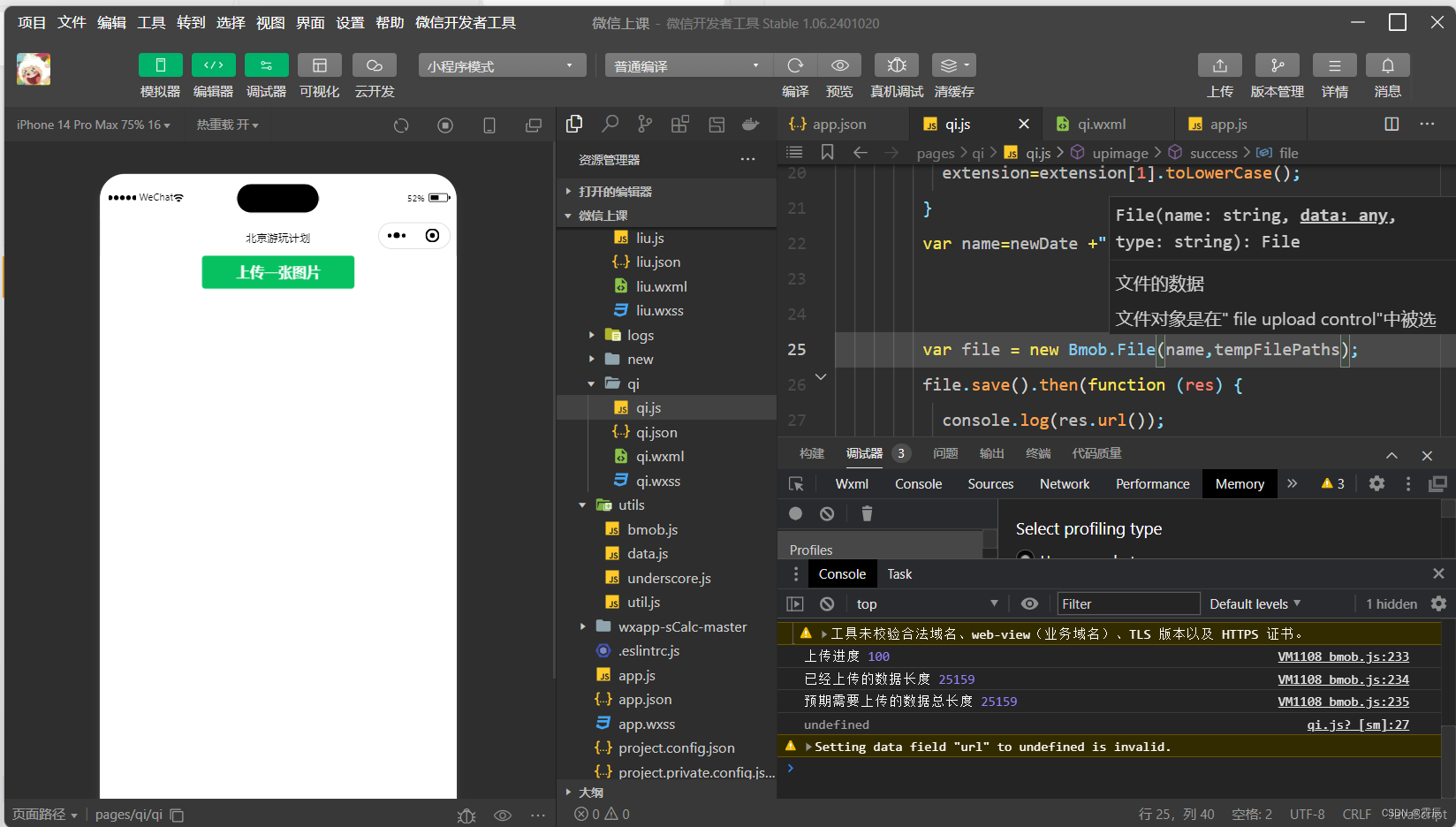
Task: Click the VM1108 bmob.js:233 source link
Action: [1343, 656]
